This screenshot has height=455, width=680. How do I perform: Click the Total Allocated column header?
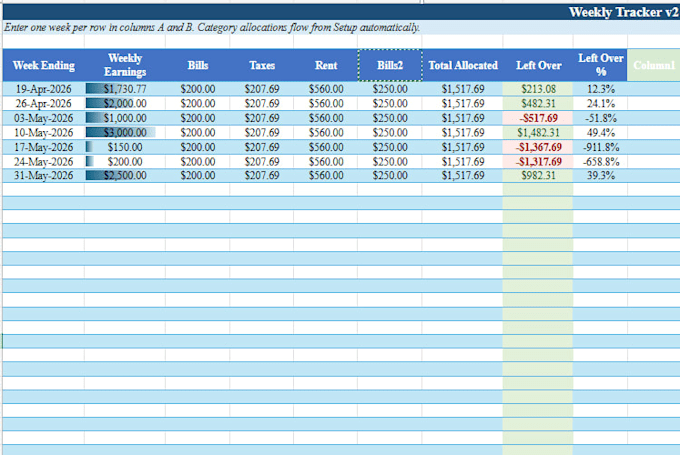pos(462,65)
